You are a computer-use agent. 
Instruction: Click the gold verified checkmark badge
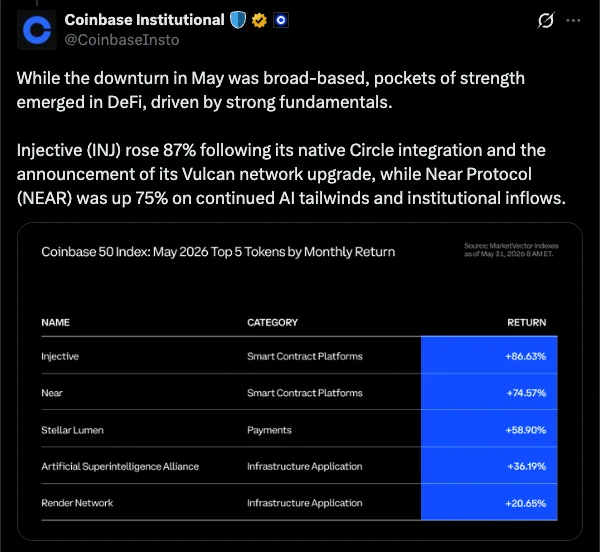click(259, 20)
